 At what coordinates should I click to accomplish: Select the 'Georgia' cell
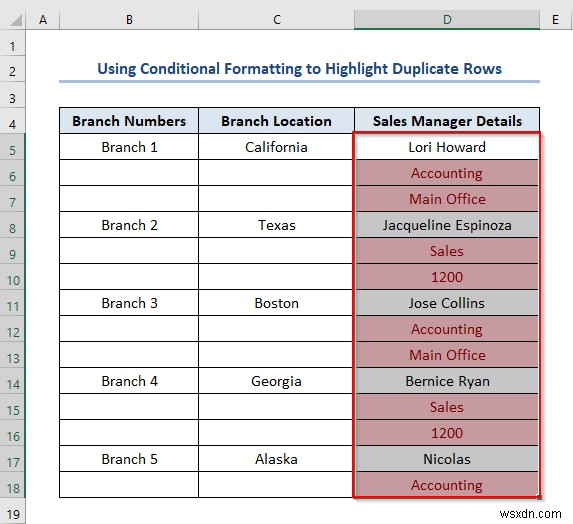(x=277, y=381)
